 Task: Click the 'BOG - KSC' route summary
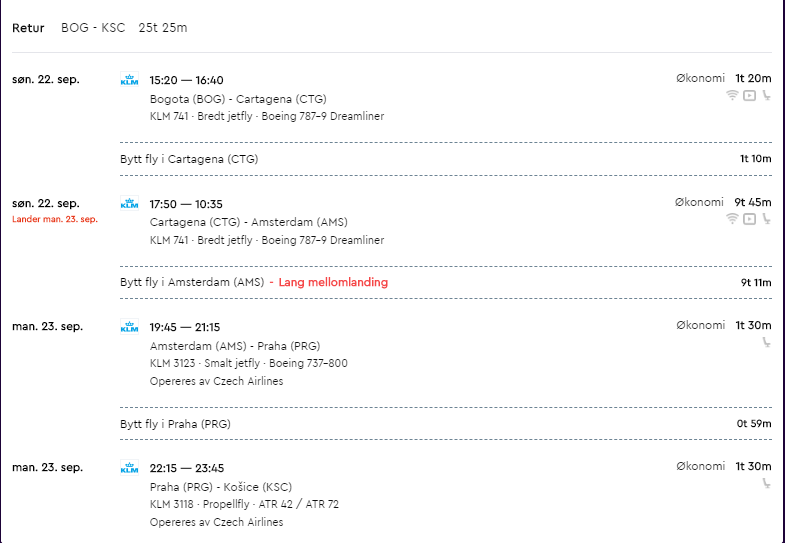[93, 28]
